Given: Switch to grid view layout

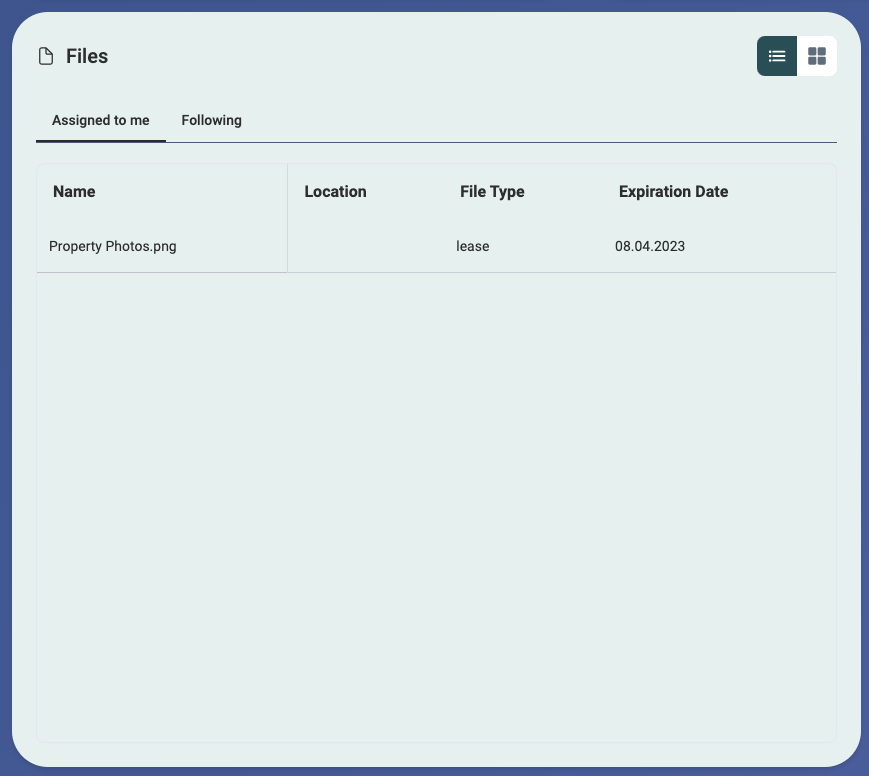Looking at the screenshot, I should (817, 56).
